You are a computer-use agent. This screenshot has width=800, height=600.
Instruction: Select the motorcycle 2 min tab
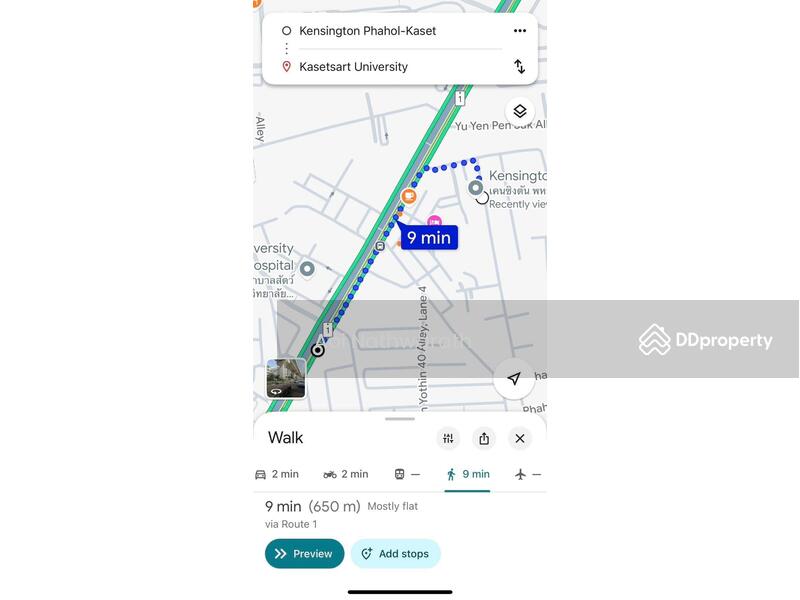[346, 474]
